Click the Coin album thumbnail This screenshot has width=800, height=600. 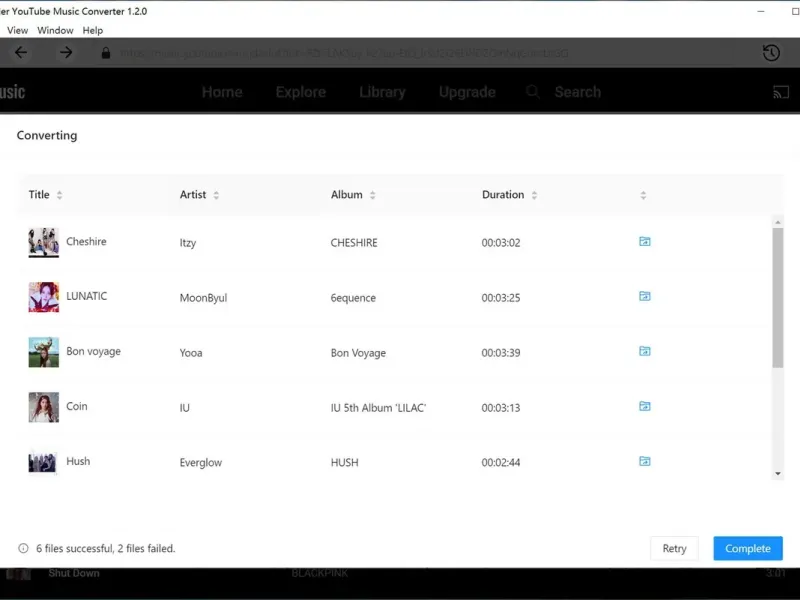(43, 407)
